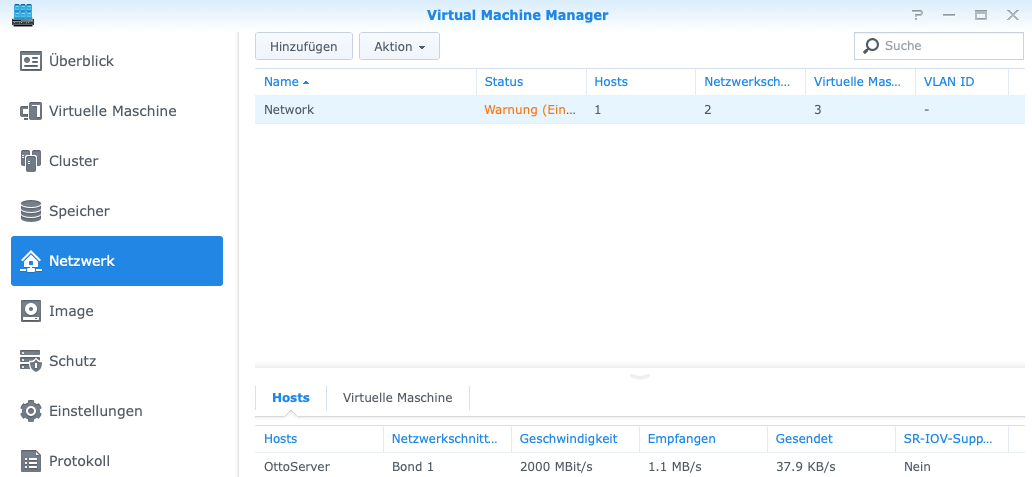Open the Überblick section icon
Image resolution: width=1032 pixels, height=477 pixels.
pos(31,61)
